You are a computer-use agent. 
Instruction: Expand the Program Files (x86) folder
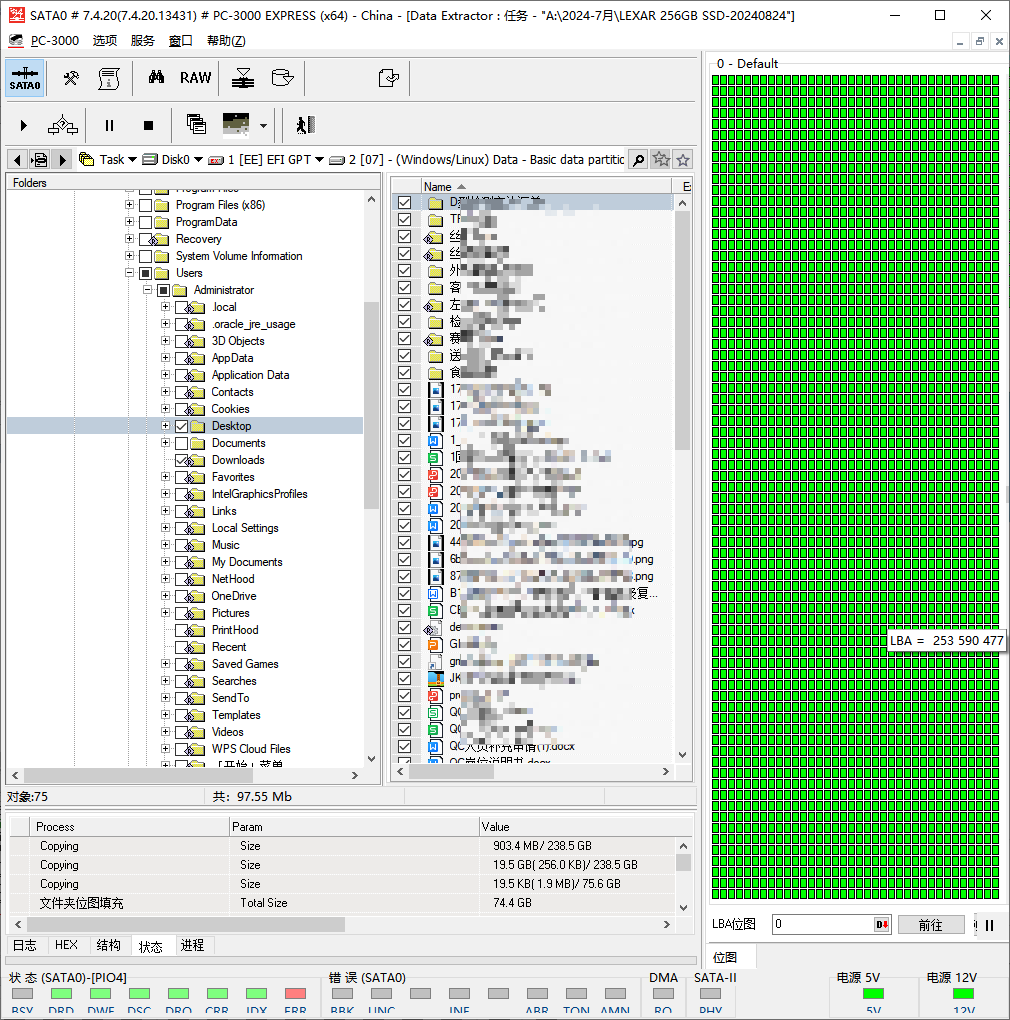pyautogui.click(x=129, y=204)
